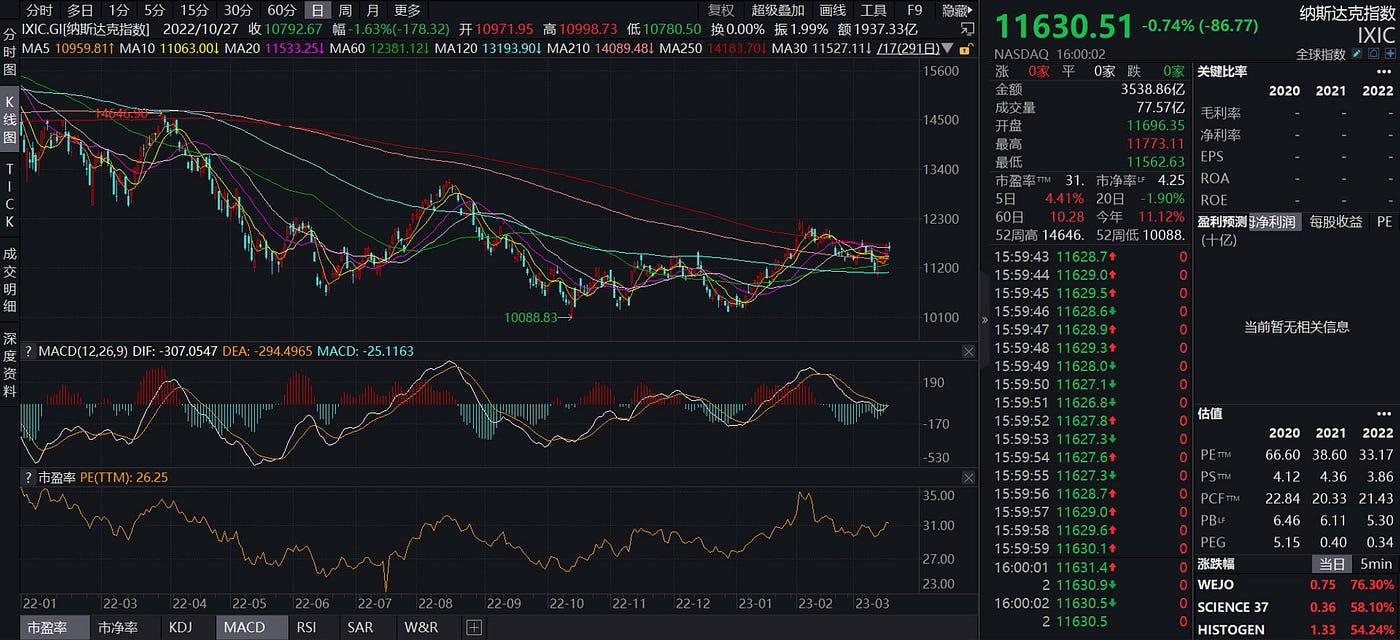1400x640 pixels.
Task: Open the 超级叠加 overlay menu
Action: click(x=777, y=10)
